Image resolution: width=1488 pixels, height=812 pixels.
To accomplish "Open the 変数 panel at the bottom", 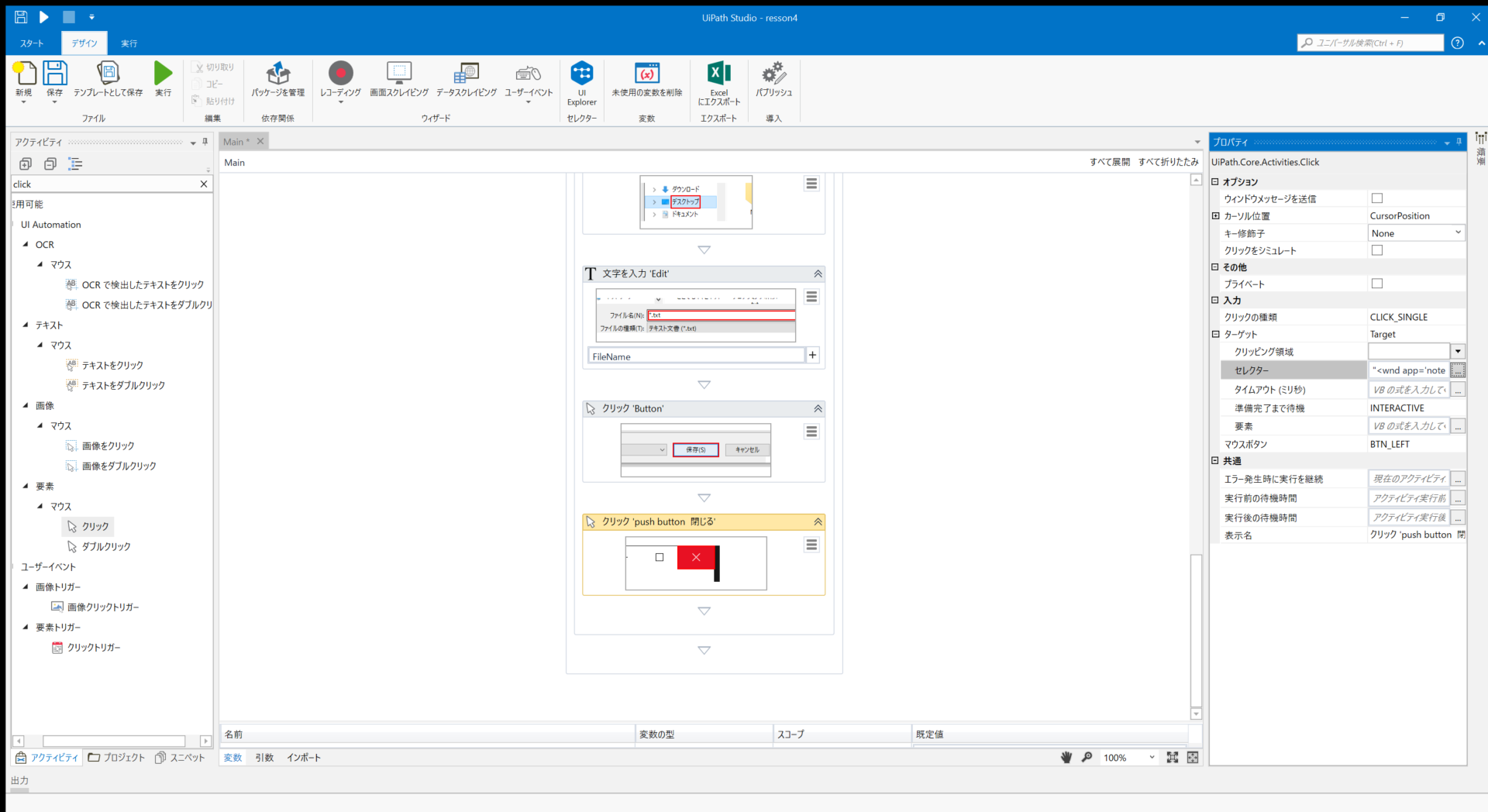I will [x=232, y=757].
